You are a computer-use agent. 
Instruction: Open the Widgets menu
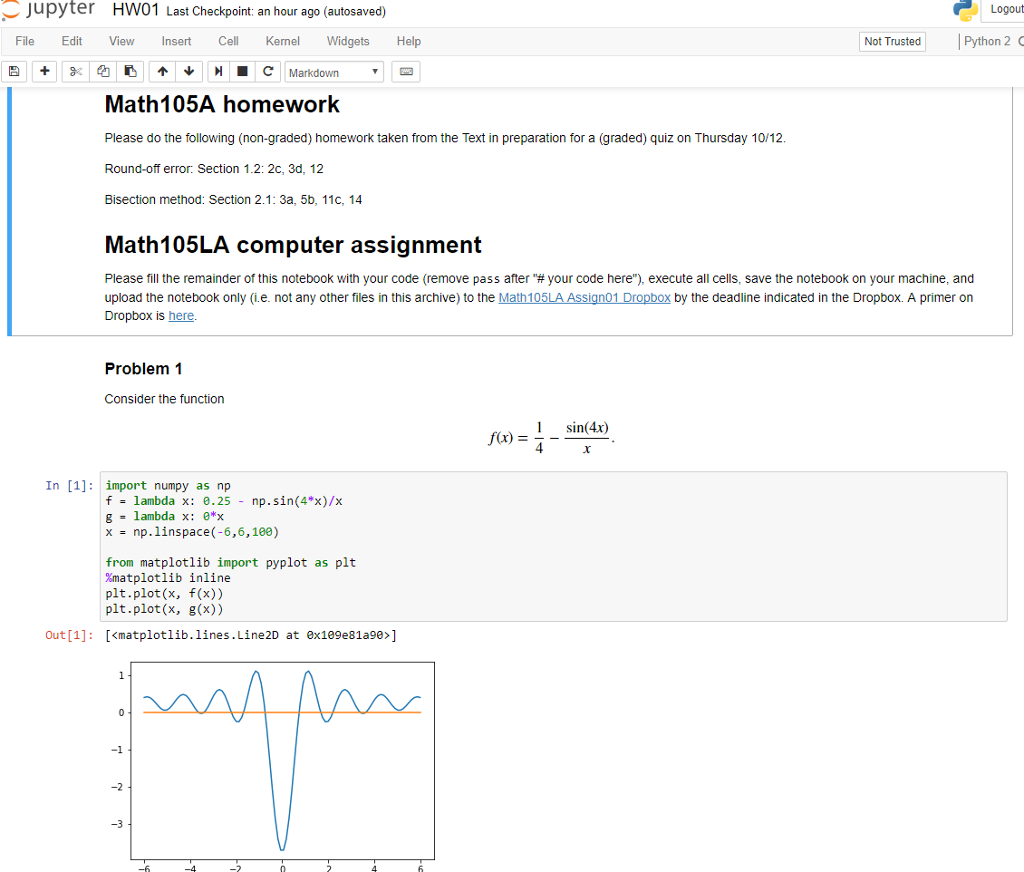(x=348, y=41)
